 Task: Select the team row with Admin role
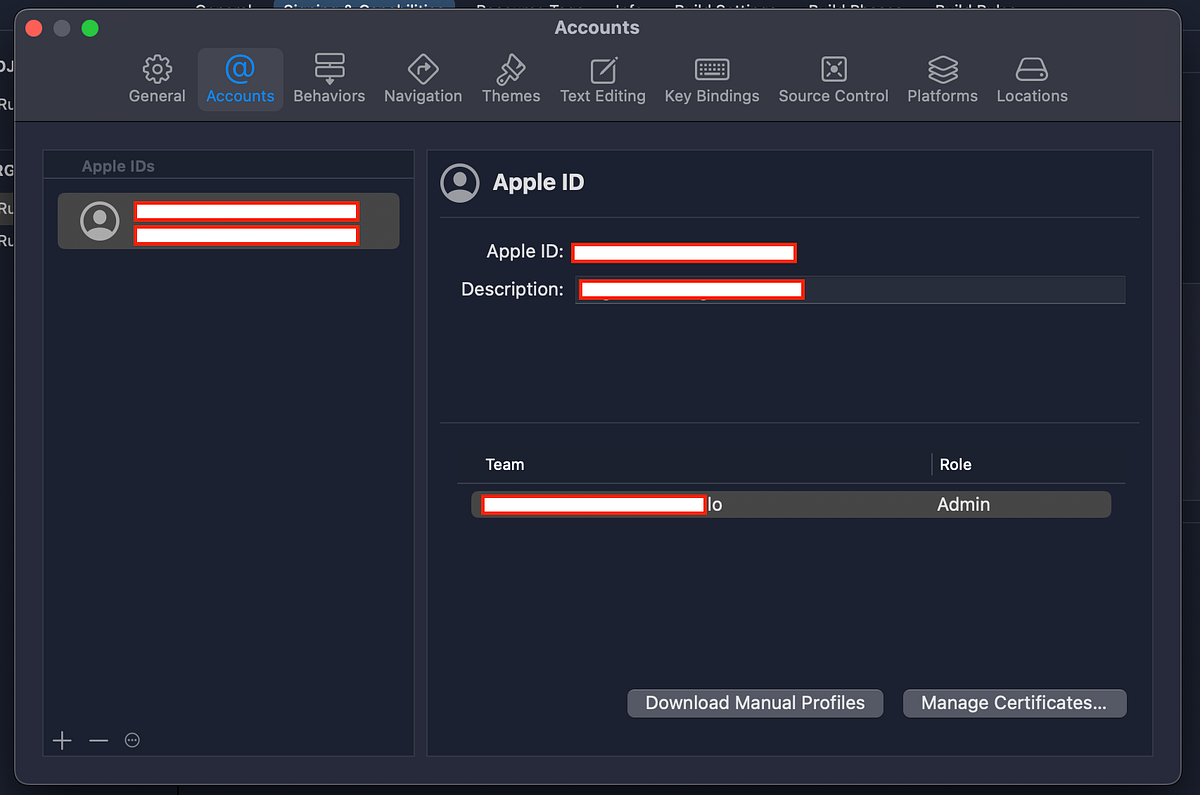pos(790,504)
